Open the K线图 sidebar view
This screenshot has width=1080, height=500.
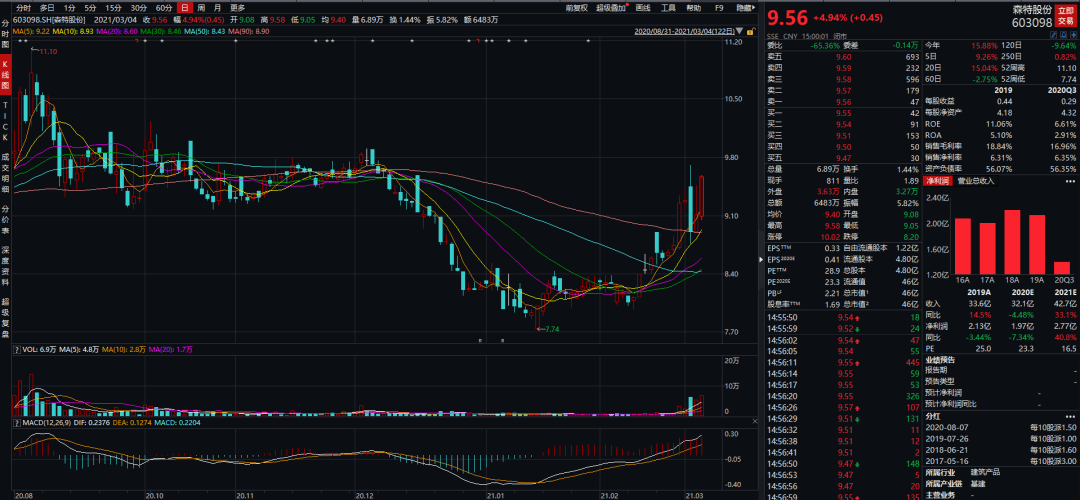coord(5,70)
